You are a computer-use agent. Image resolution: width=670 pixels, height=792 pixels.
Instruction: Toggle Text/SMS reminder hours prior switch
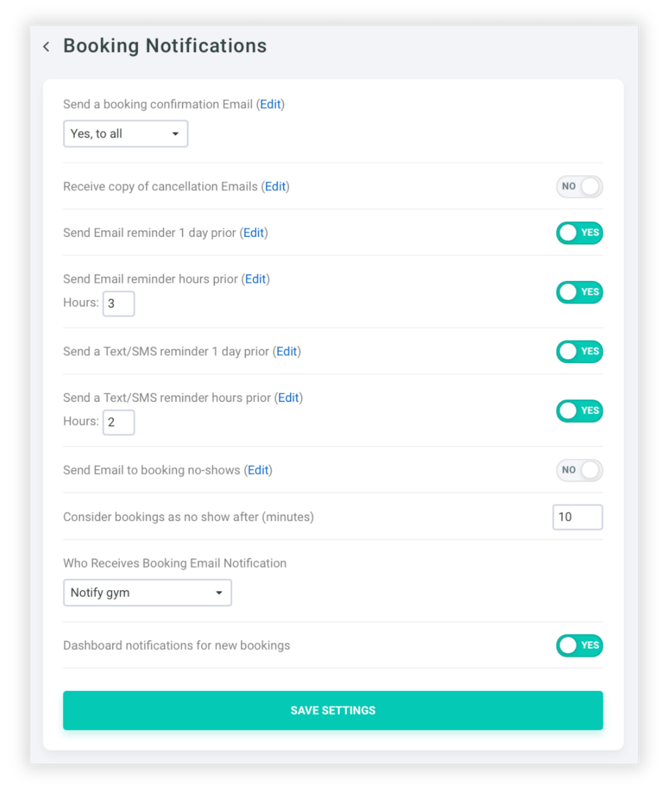point(579,410)
